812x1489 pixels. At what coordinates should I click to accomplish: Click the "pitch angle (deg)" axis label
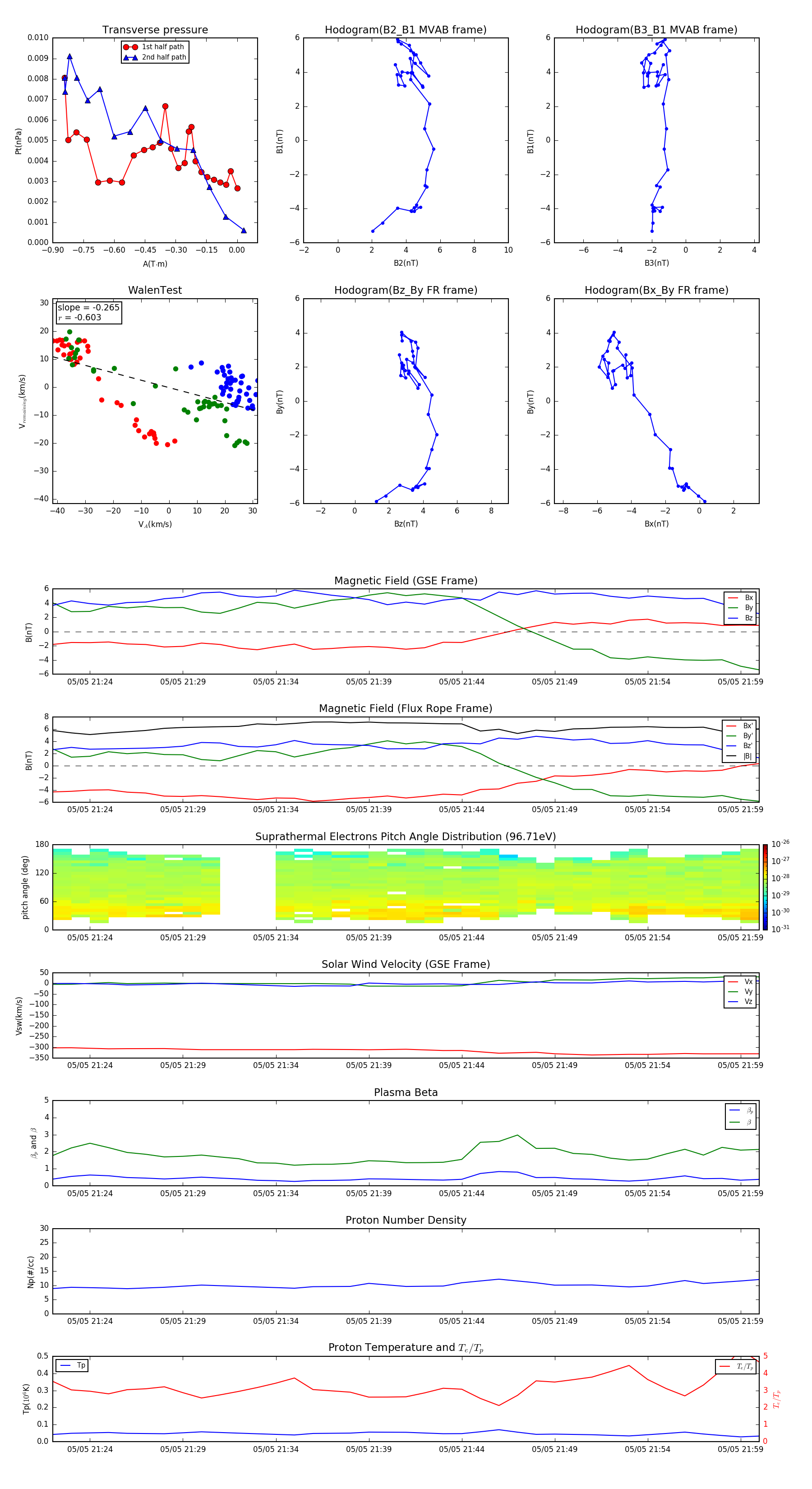(x=25, y=887)
